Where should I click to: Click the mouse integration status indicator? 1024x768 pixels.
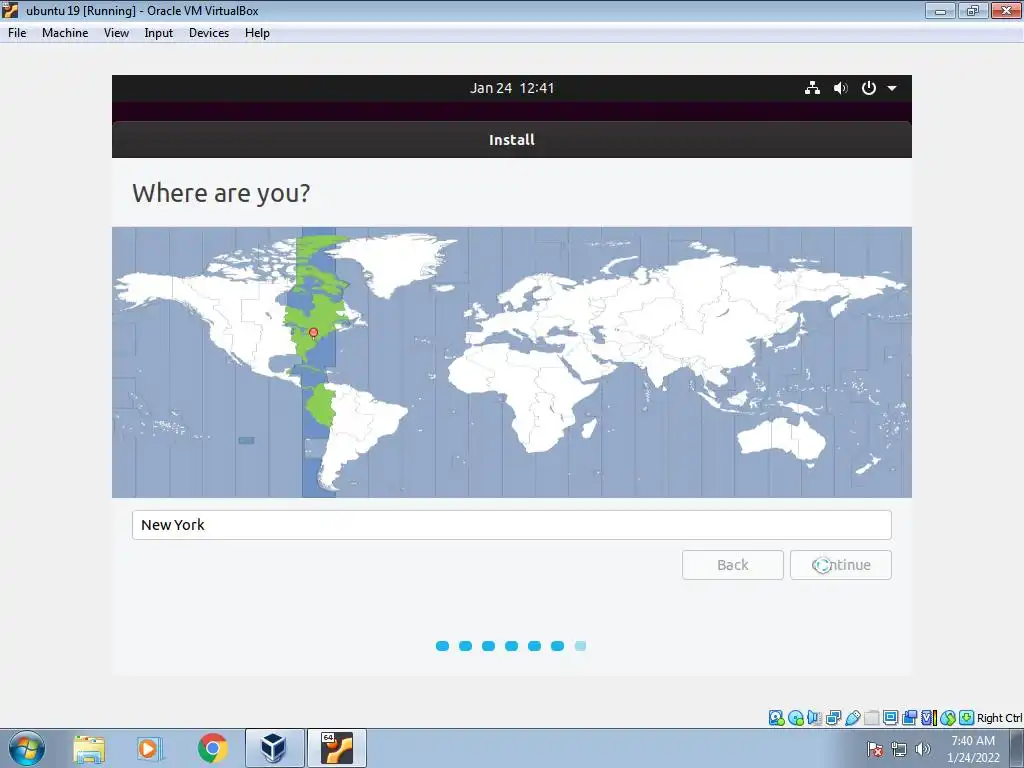[x=948, y=718]
